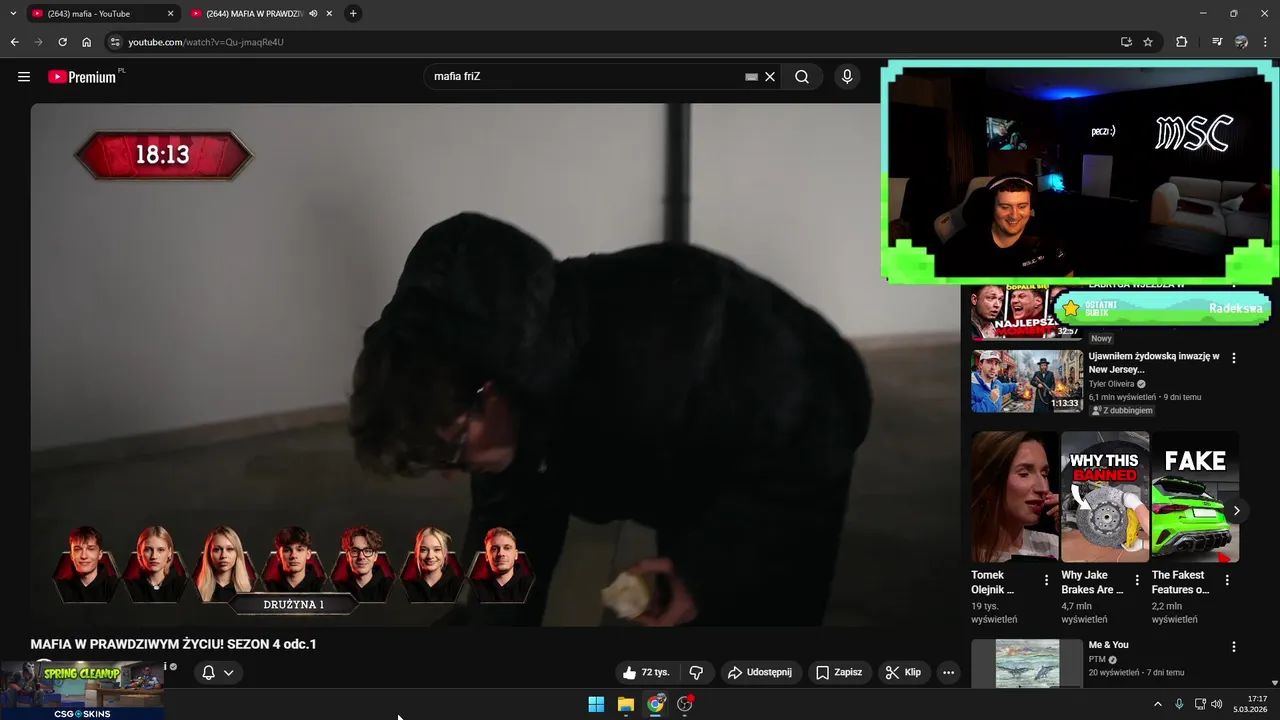Close the MAFIA W PRAWDZIWYM tab

pos(329,14)
